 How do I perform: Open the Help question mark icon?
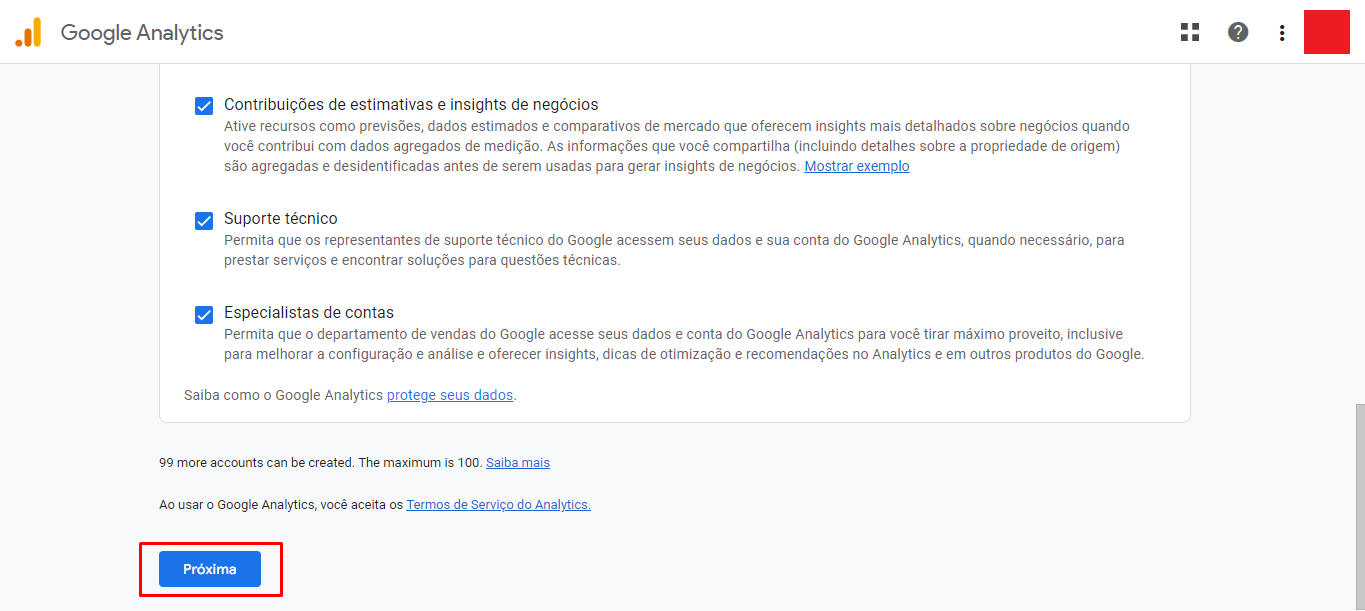[1238, 32]
